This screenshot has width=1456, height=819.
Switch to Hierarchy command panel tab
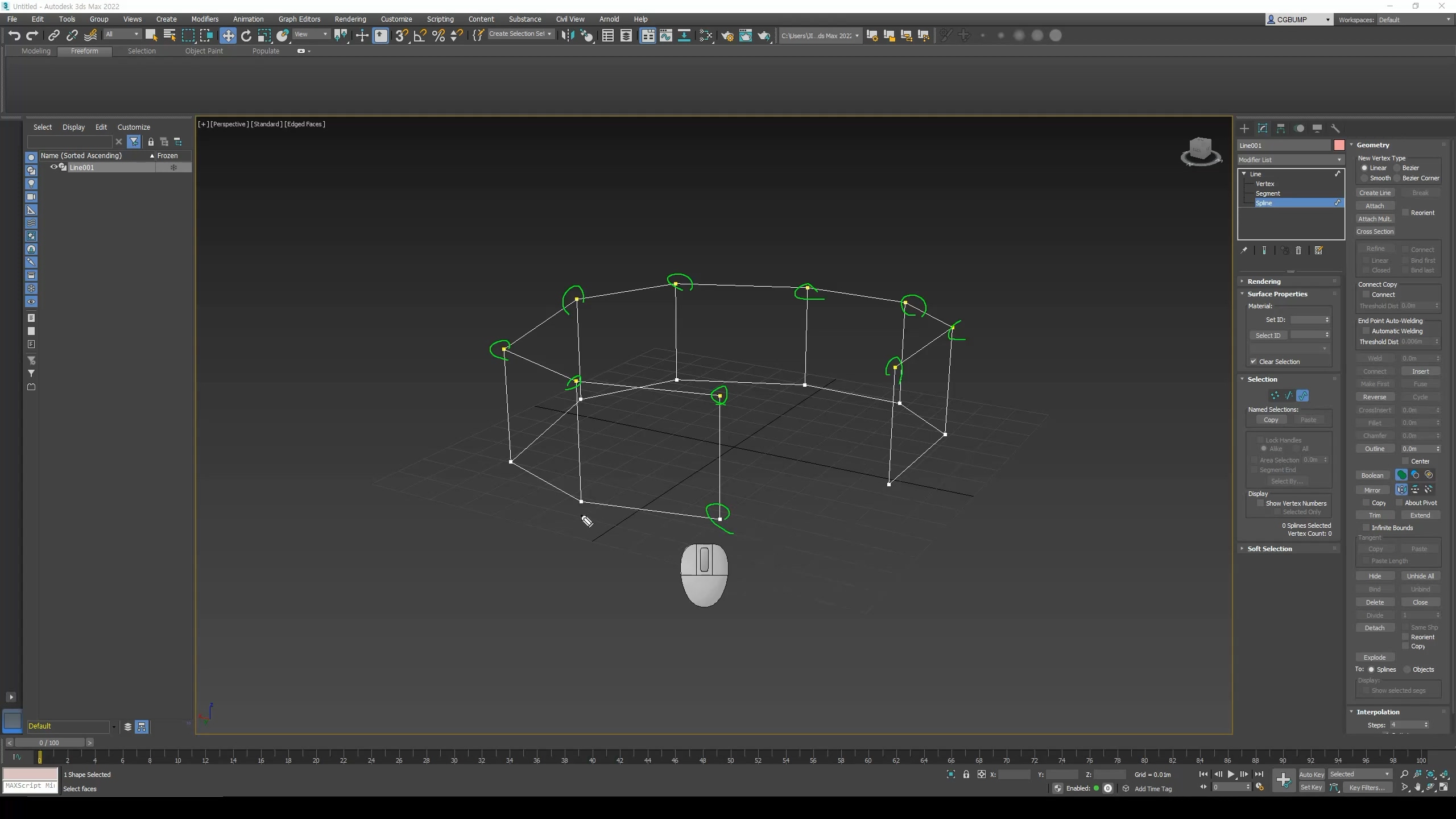coord(1281,129)
